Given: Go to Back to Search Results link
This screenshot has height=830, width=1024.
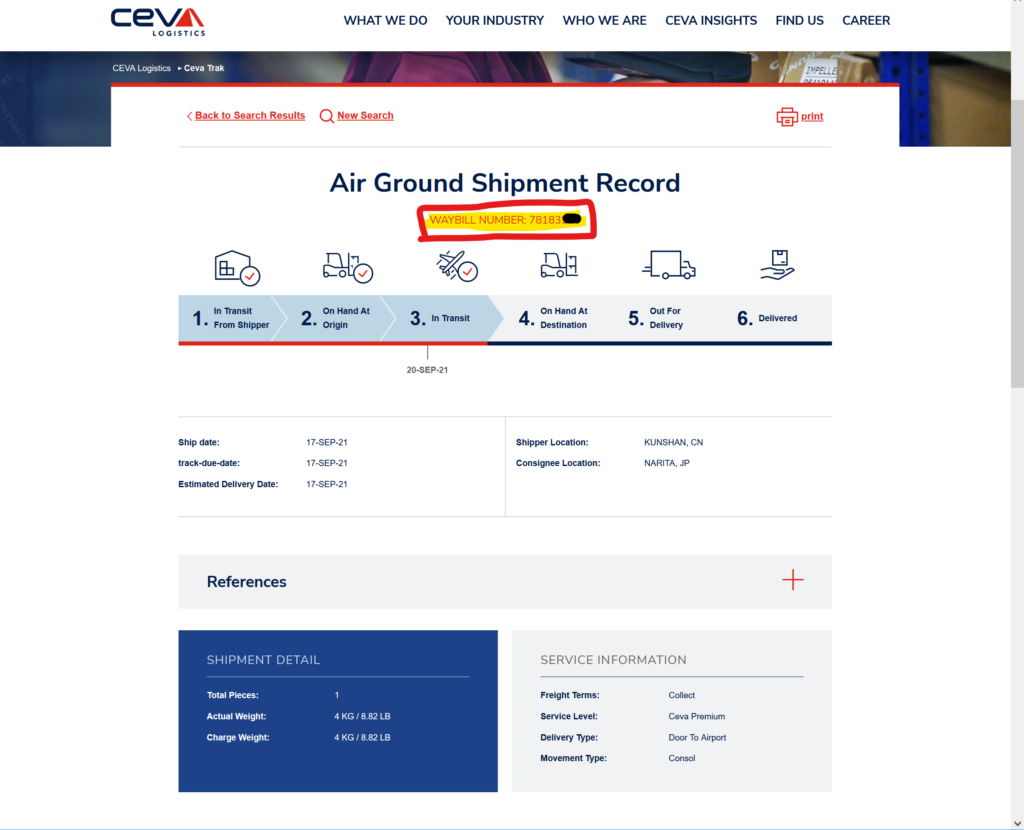Looking at the screenshot, I should [249, 116].
